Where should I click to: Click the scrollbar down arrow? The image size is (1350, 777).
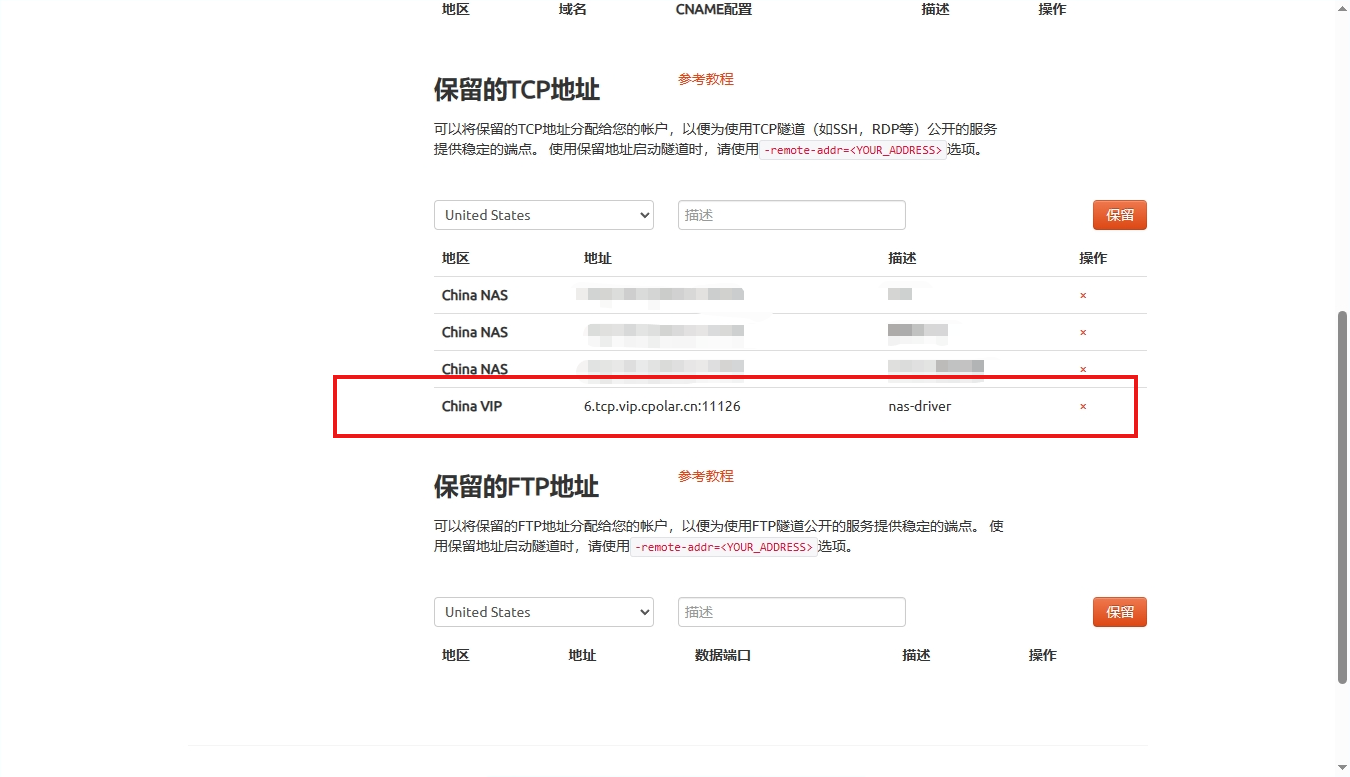click(x=1342, y=768)
